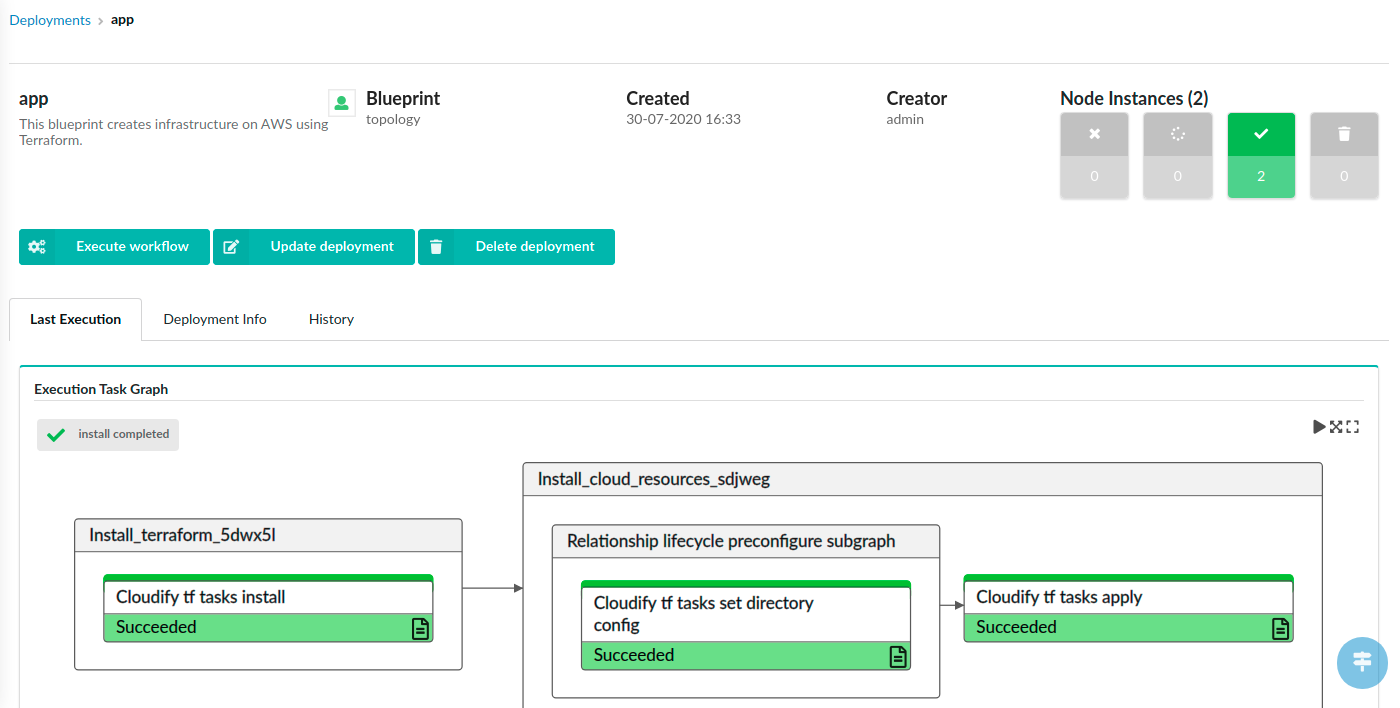Click the fit-to-view crossed arrows icon
The width and height of the screenshot is (1400, 708).
1336,427
